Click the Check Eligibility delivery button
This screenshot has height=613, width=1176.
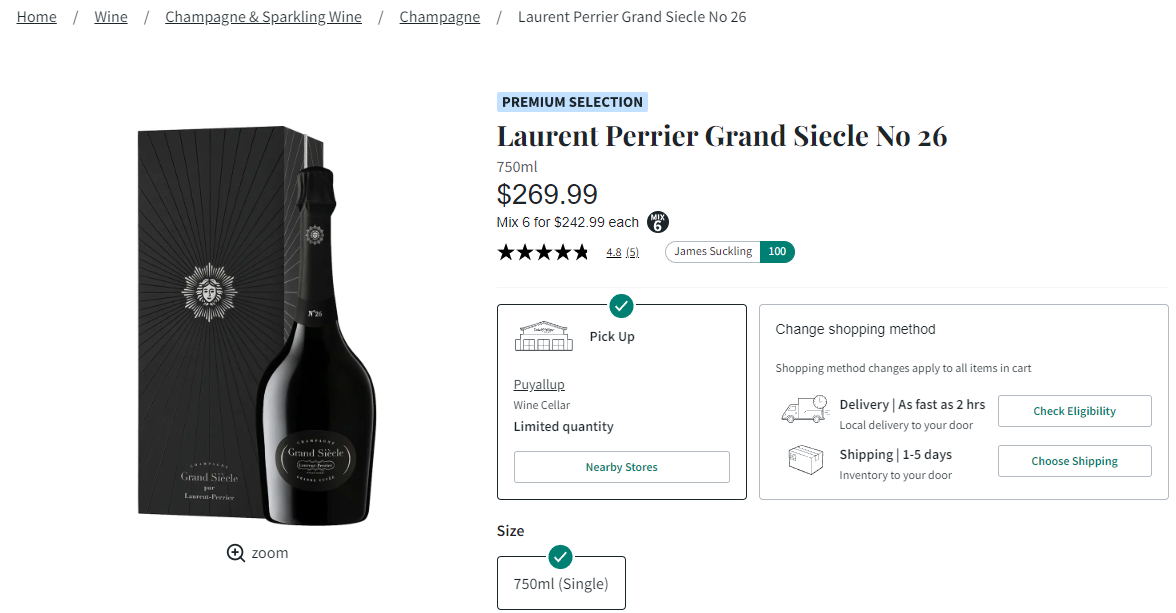pos(1074,411)
